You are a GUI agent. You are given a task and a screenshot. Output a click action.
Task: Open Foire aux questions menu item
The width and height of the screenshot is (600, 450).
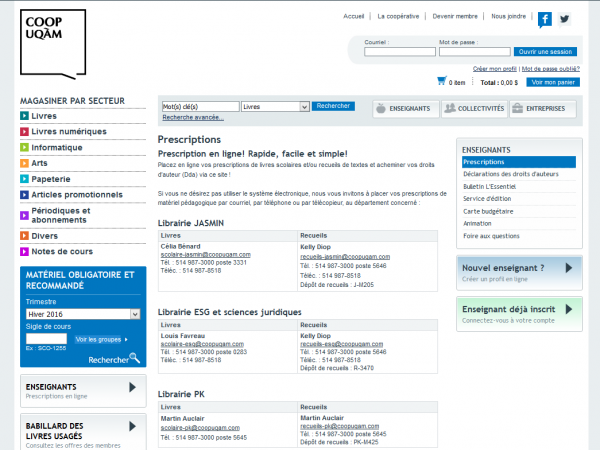tap(491, 236)
